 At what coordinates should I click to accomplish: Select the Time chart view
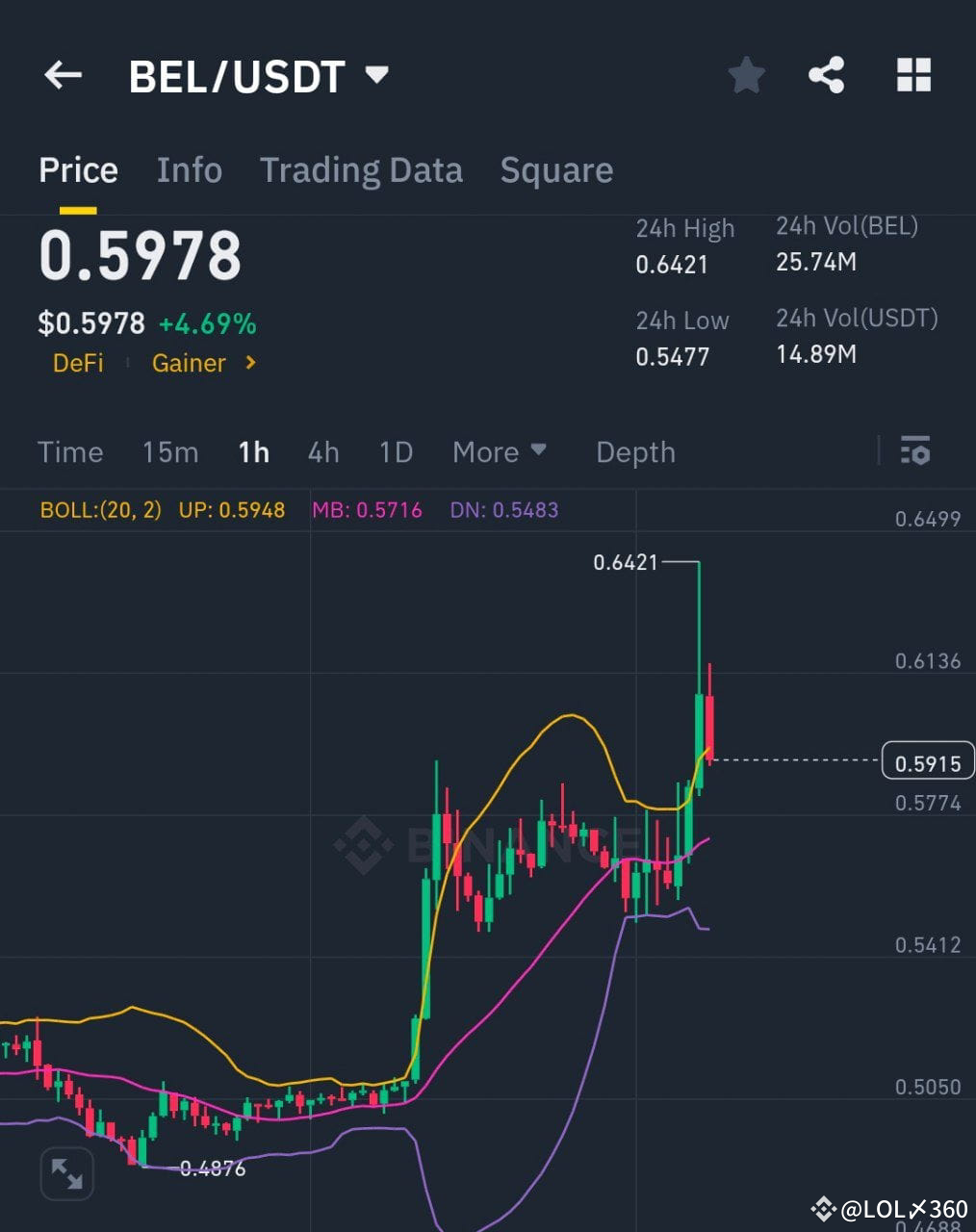click(70, 451)
